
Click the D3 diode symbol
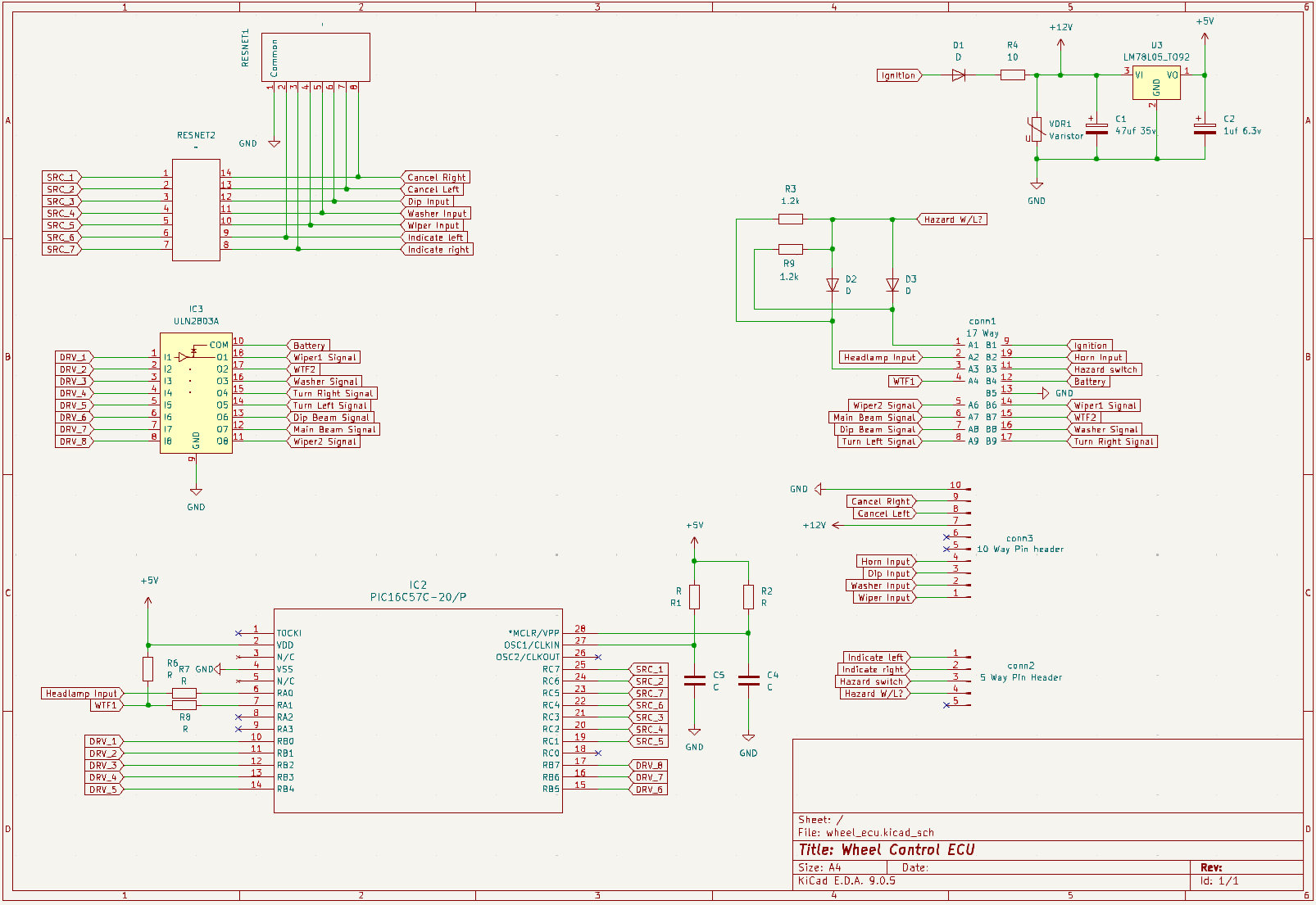[x=892, y=285]
